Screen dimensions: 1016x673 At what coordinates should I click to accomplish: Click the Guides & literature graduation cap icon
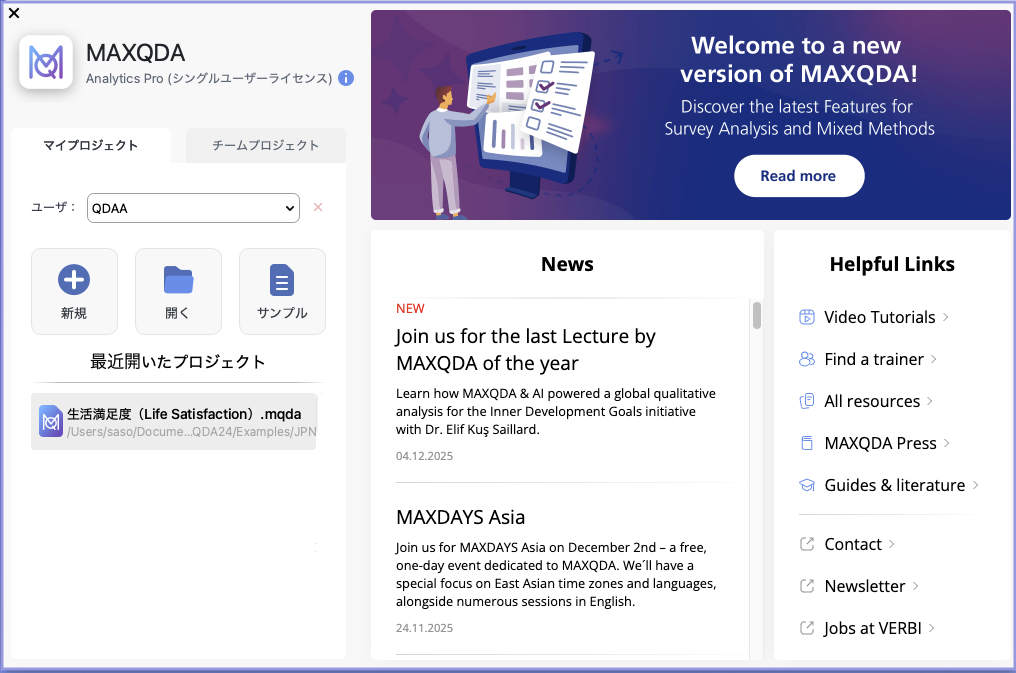tap(807, 485)
